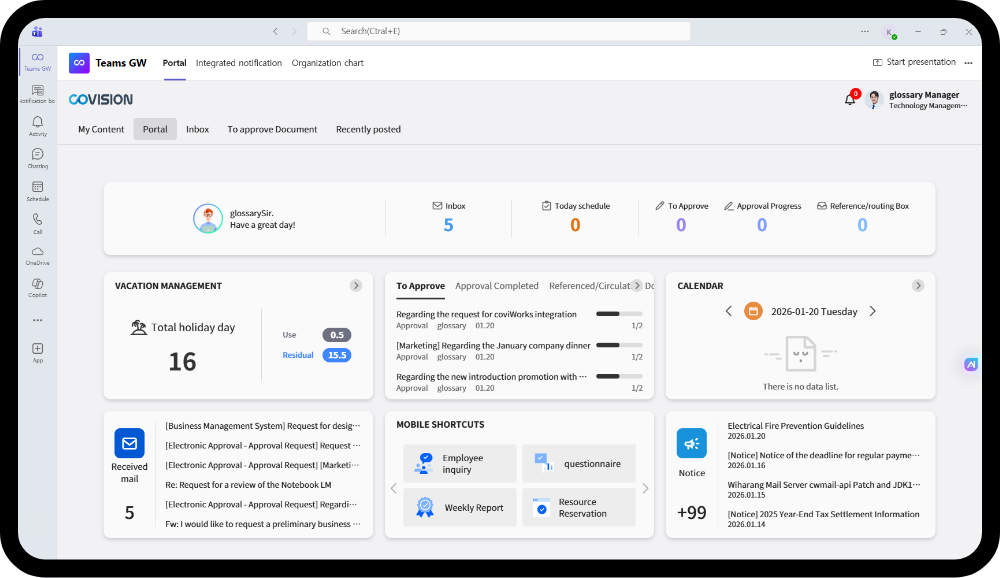Go to next day in calendar
The height and width of the screenshot is (578, 1000).
tap(872, 311)
